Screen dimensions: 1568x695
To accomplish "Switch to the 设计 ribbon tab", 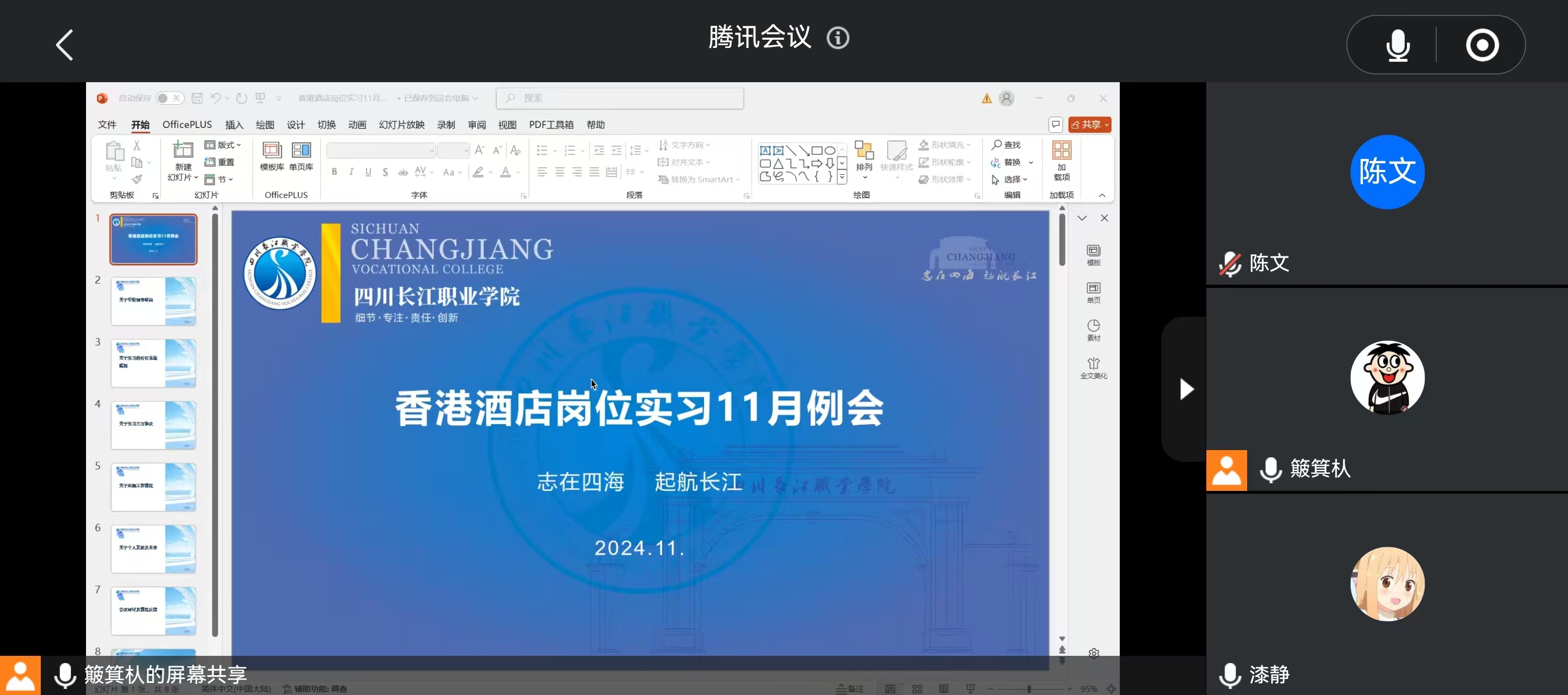I will (296, 125).
